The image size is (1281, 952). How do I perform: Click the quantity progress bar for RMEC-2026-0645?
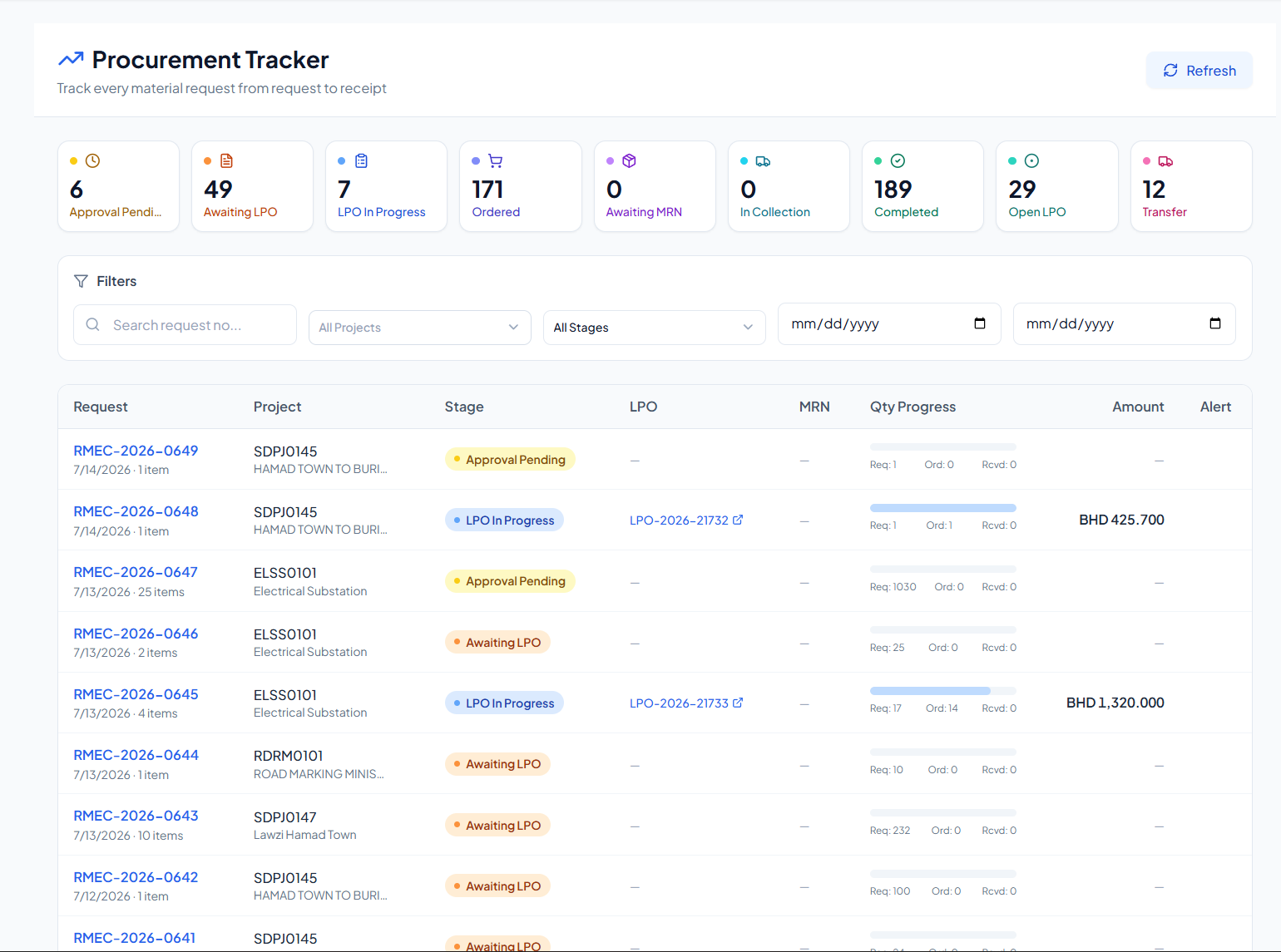942,691
